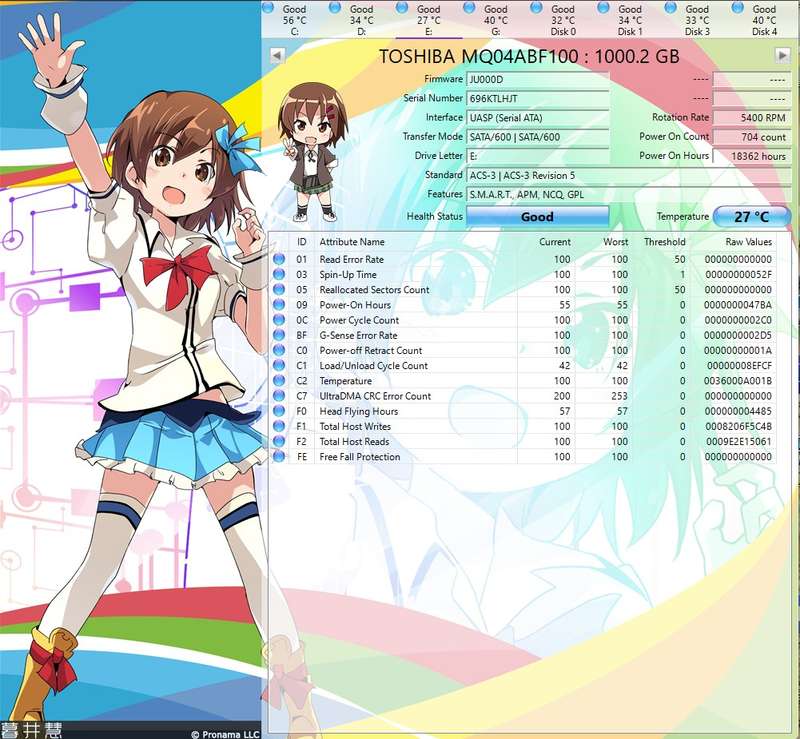The height and width of the screenshot is (739, 800).
Task: Select the Disk 0 tab
Action: [x=563, y=20]
